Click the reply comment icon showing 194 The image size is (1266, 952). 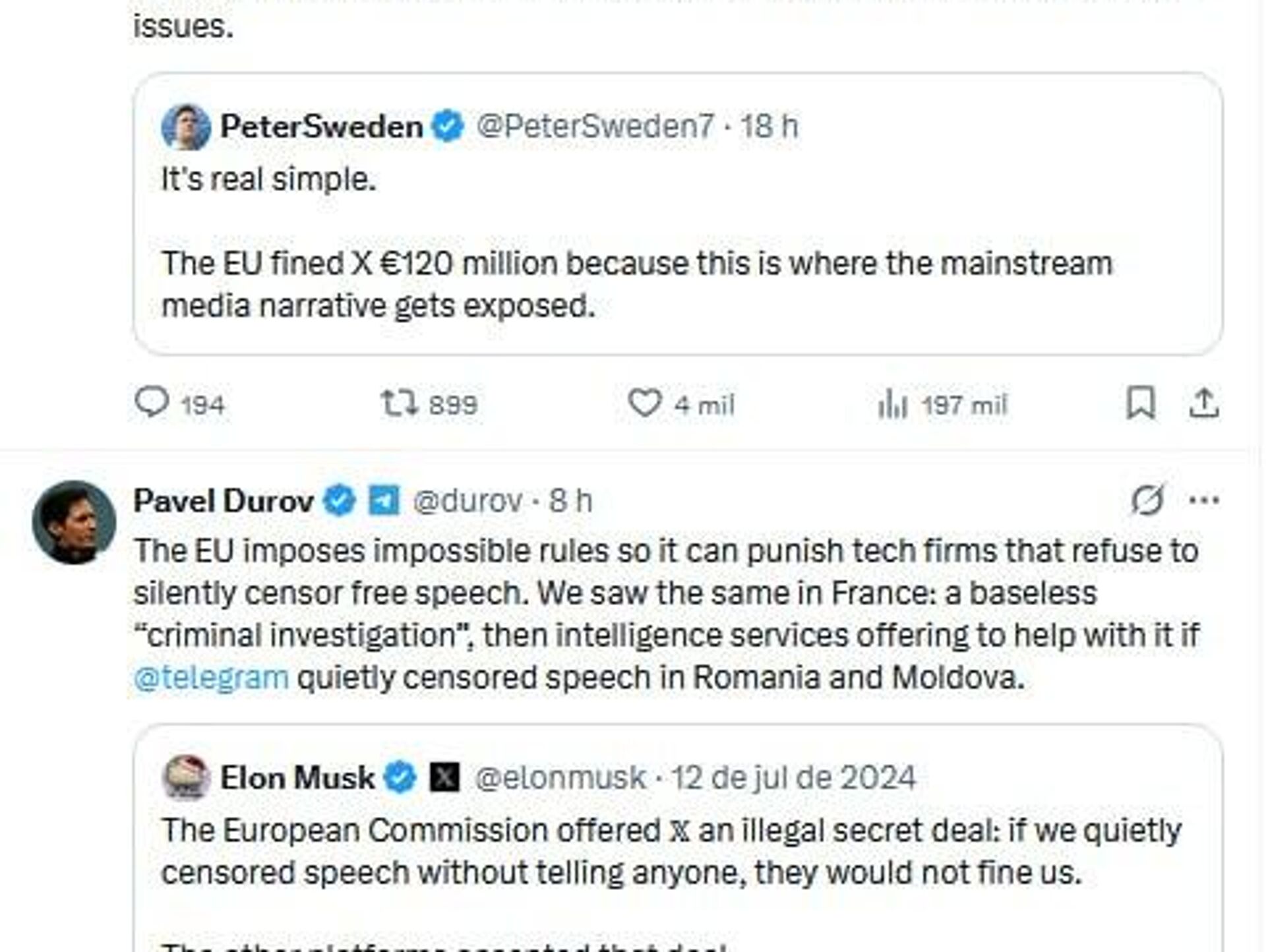152,402
